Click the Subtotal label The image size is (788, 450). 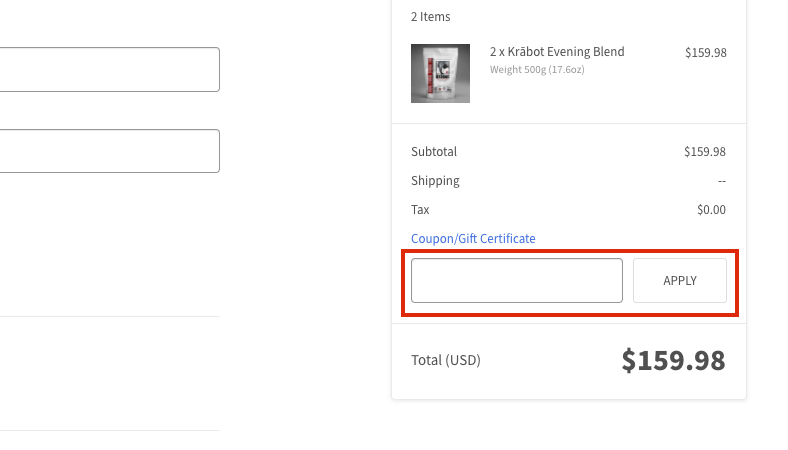click(434, 151)
